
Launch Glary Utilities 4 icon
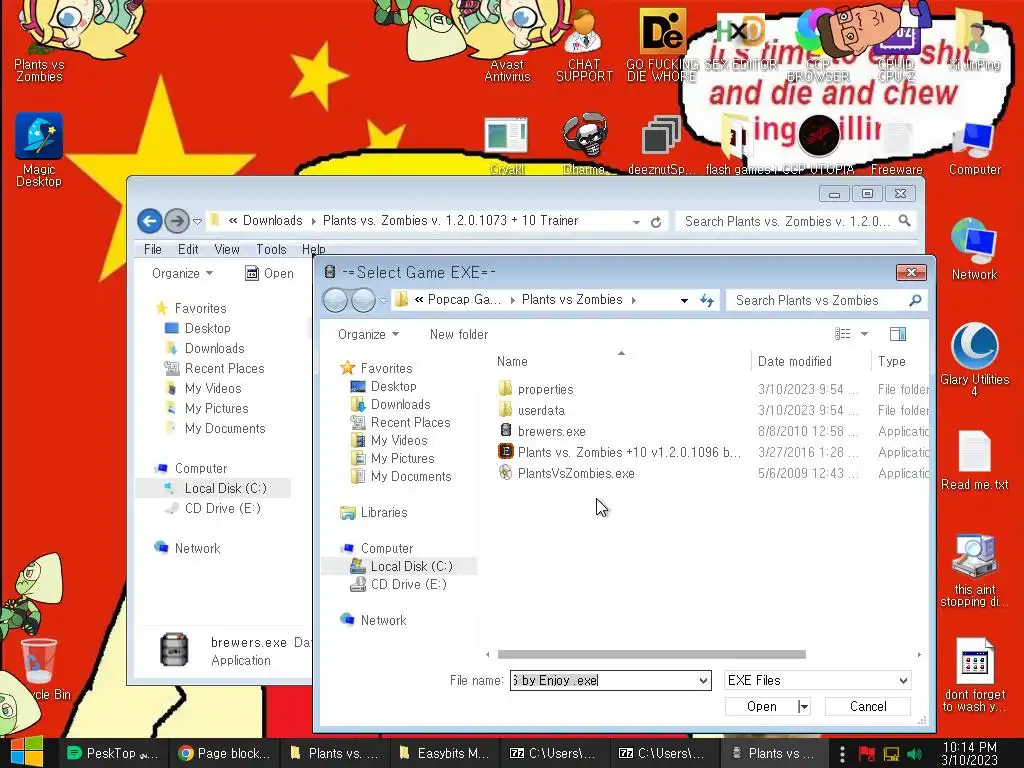click(974, 359)
